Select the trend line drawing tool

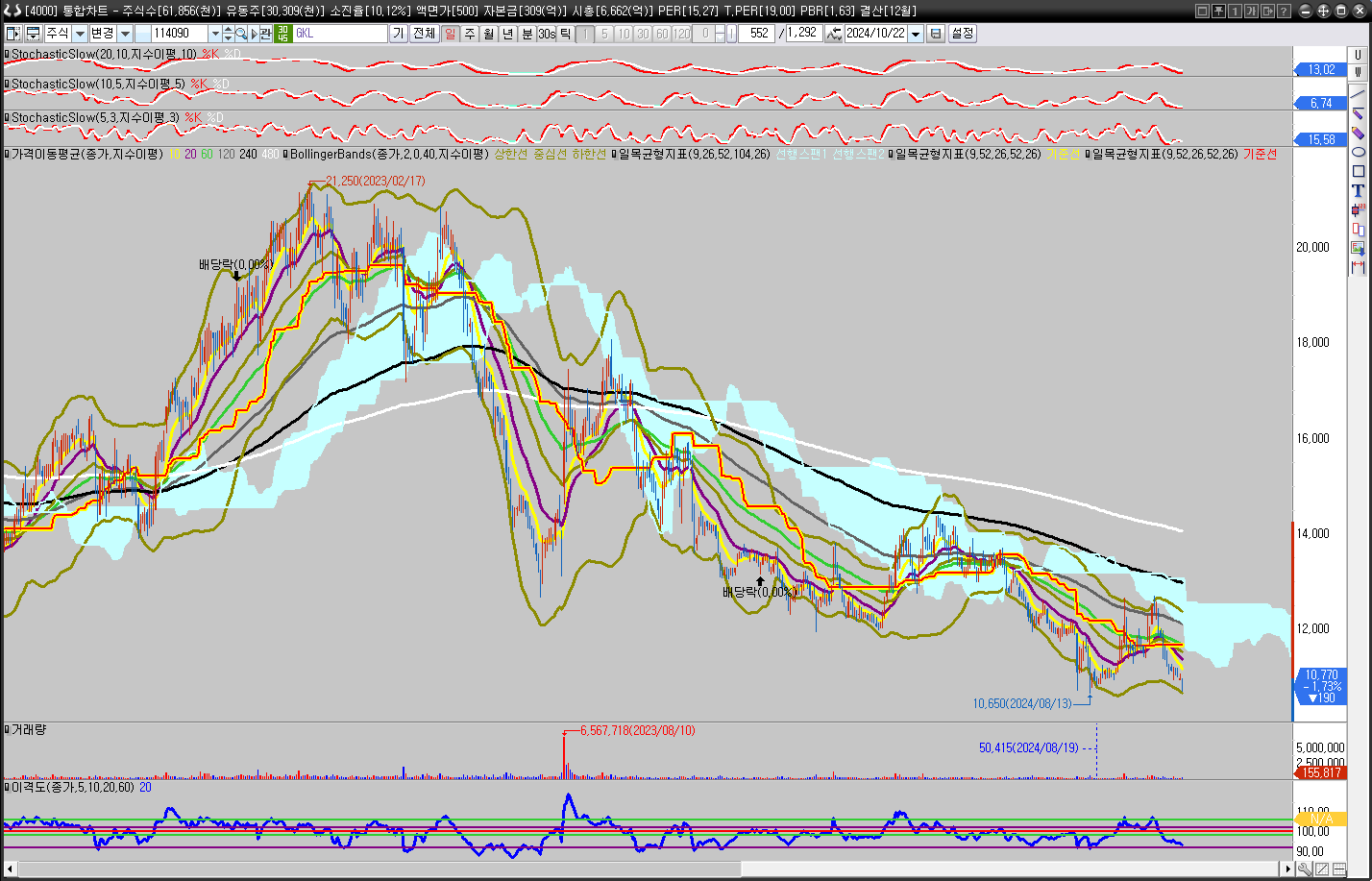(x=1358, y=94)
